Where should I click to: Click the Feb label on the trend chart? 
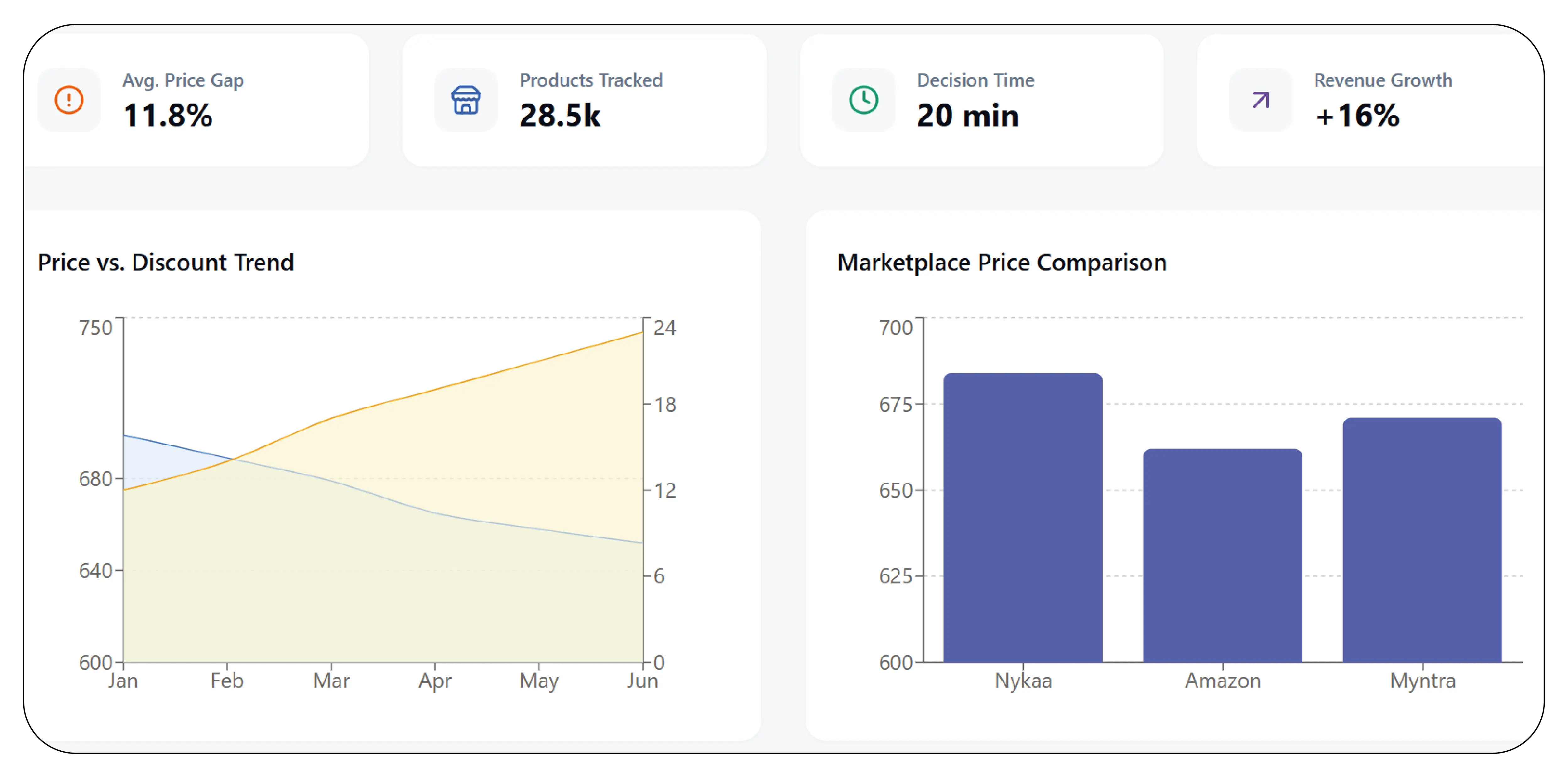click(227, 681)
